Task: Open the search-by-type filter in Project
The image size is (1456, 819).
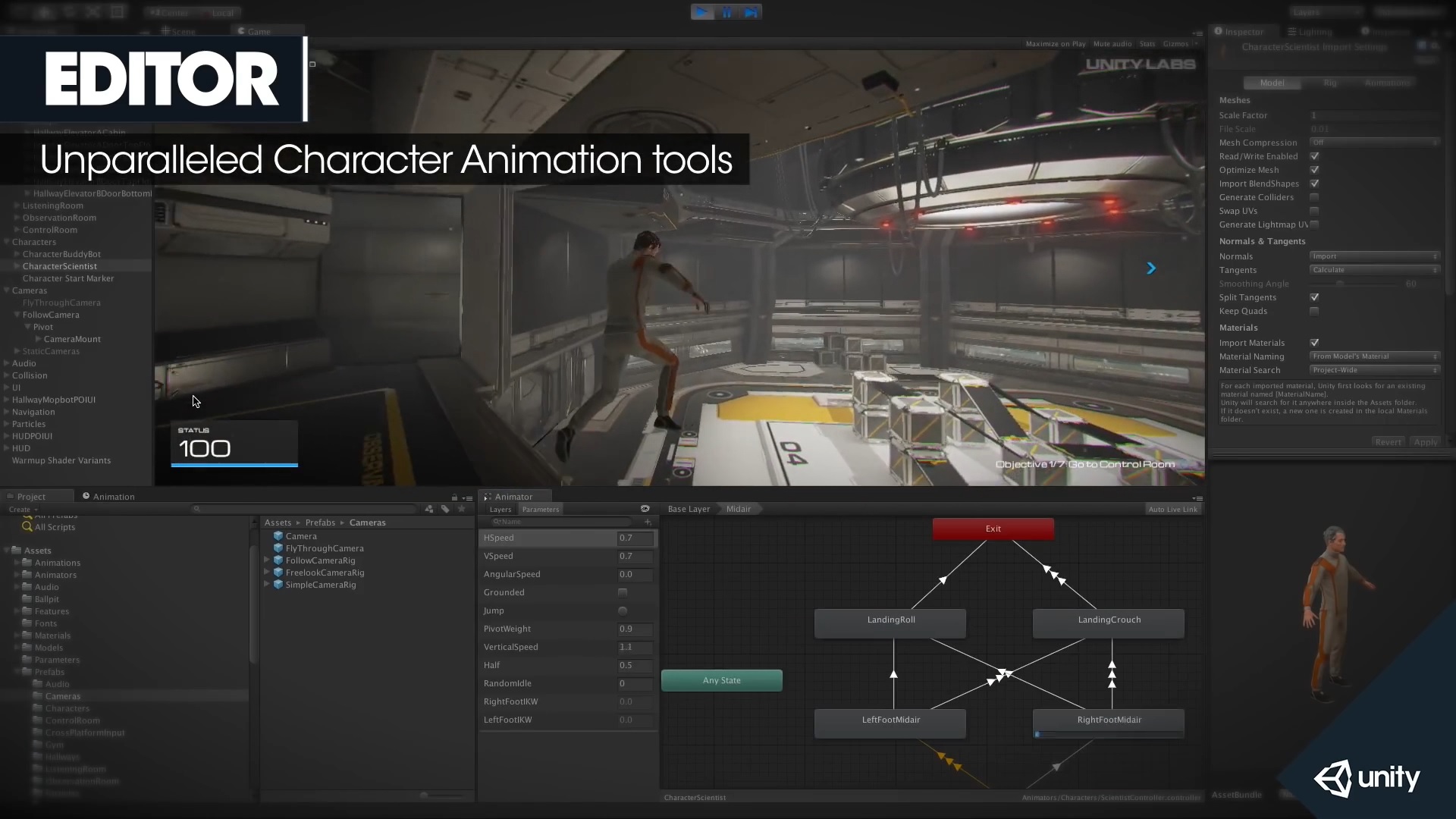Action: 429,509
